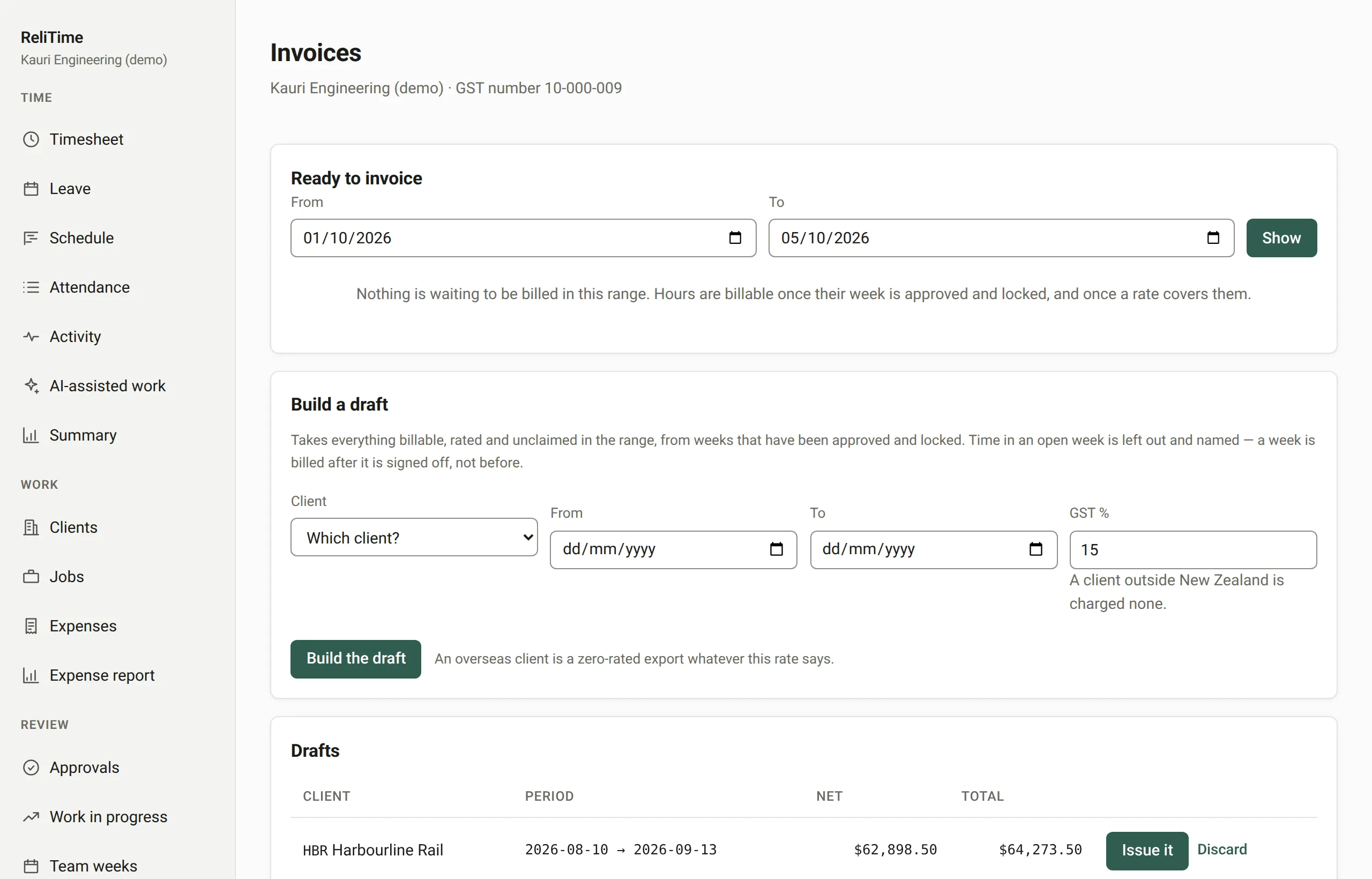Click the 2026-08-10 → 2026-09-13 period
The image size is (1372, 879).
[x=621, y=850]
